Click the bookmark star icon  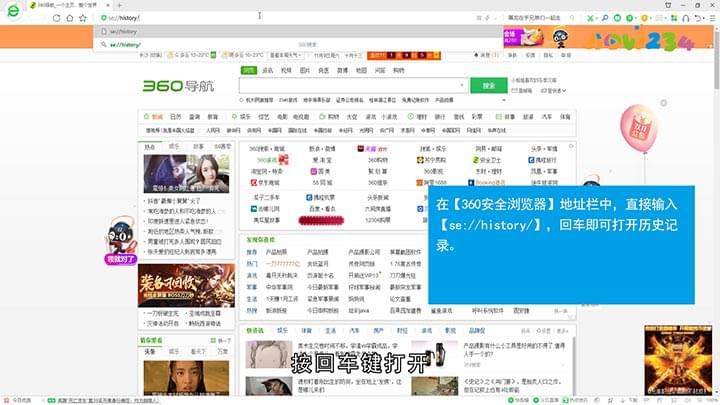tap(83, 18)
